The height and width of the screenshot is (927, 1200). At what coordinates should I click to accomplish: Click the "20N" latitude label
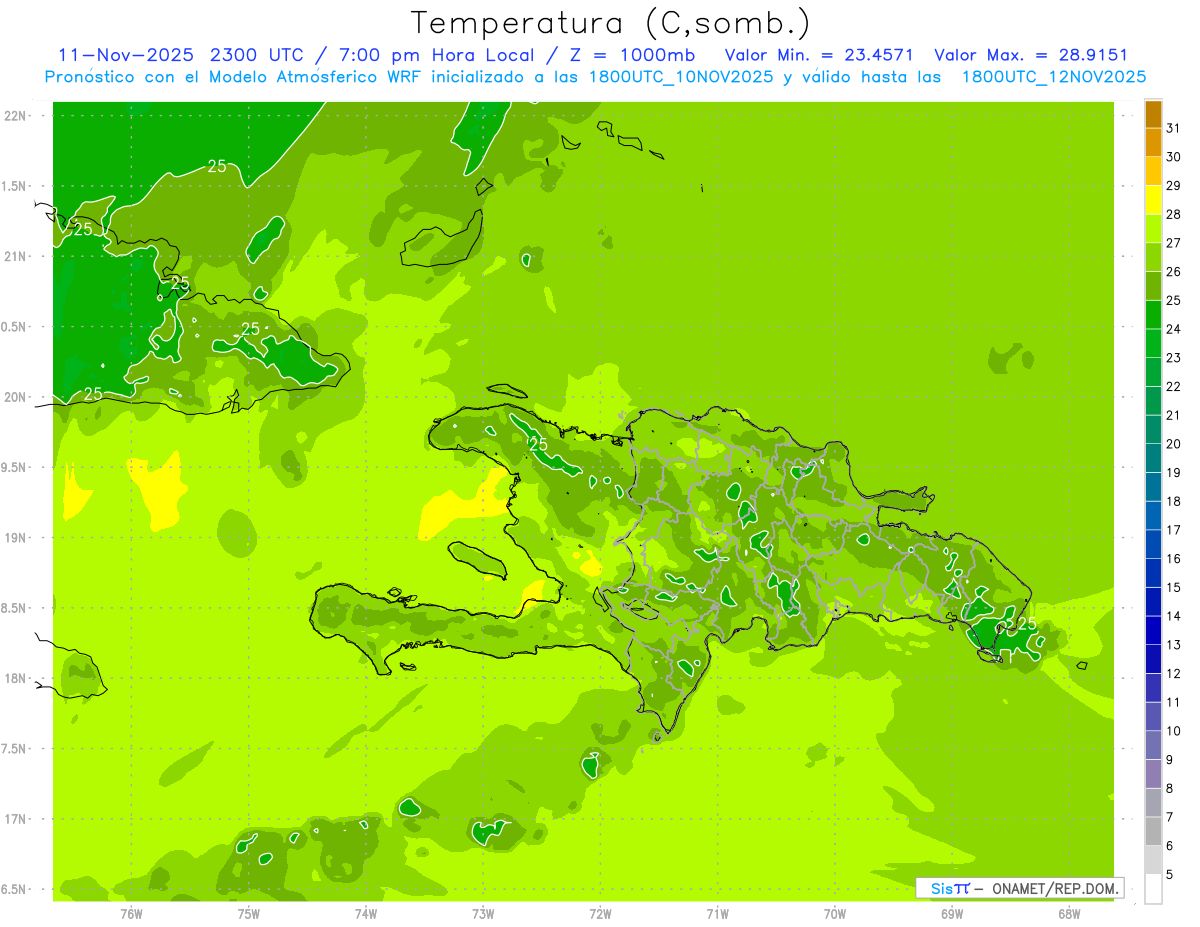coord(16,397)
